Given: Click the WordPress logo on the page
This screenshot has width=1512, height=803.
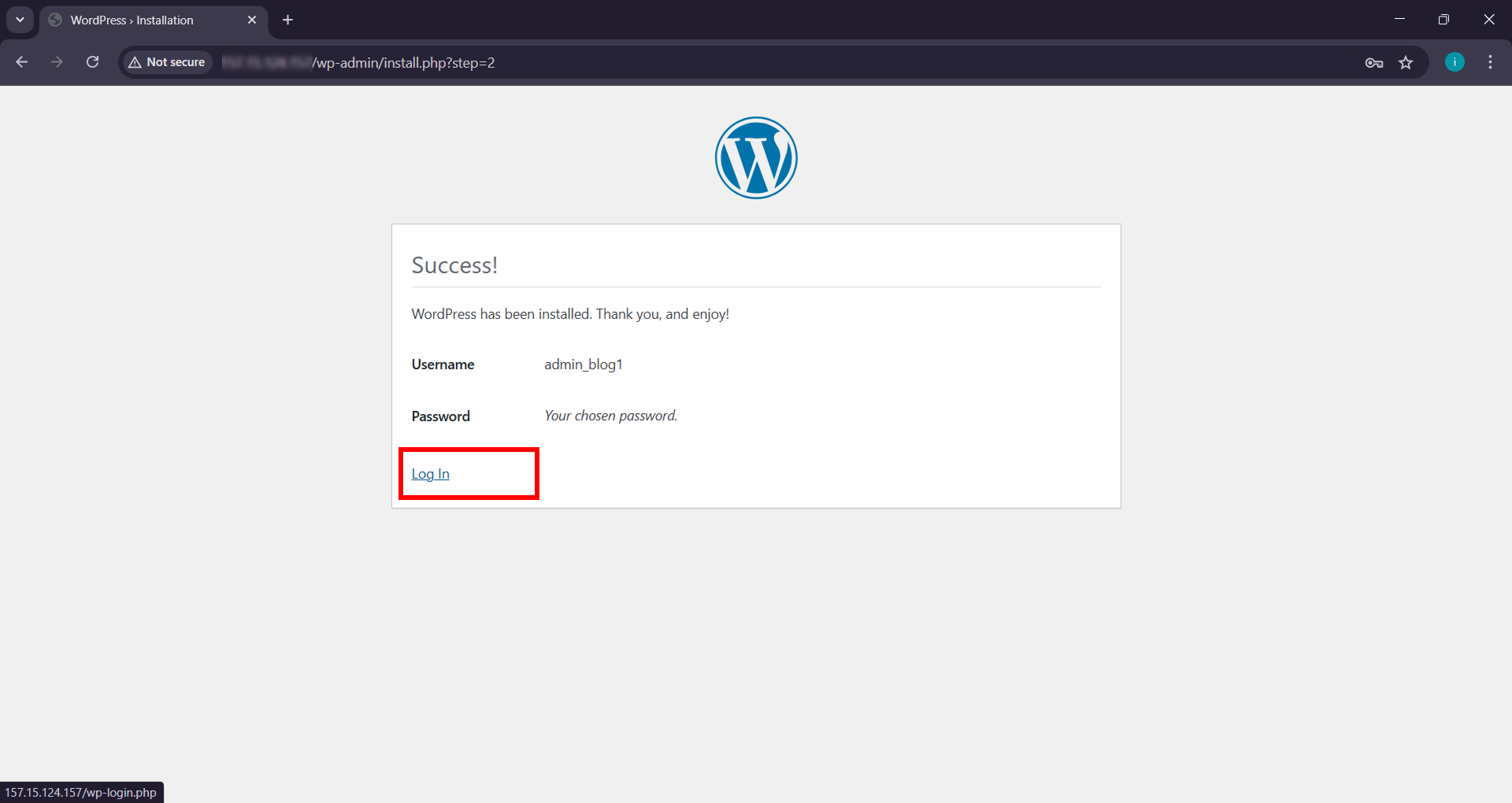Looking at the screenshot, I should pyautogui.click(x=755, y=157).
